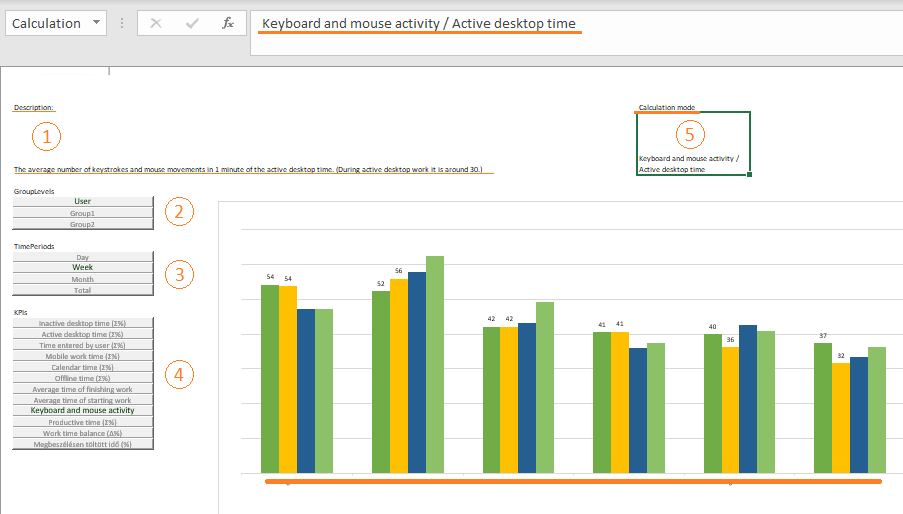Click the Cancel (X) formula bar icon
Image resolution: width=903 pixels, height=514 pixels.
(x=155, y=23)
